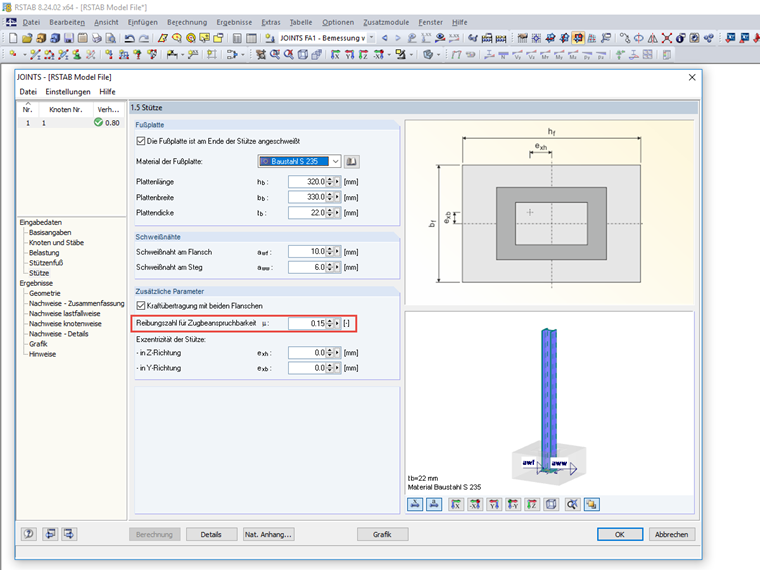Click the New file icon in main toolbar
This screenshot has height=570, width=760.
[13, 38]
